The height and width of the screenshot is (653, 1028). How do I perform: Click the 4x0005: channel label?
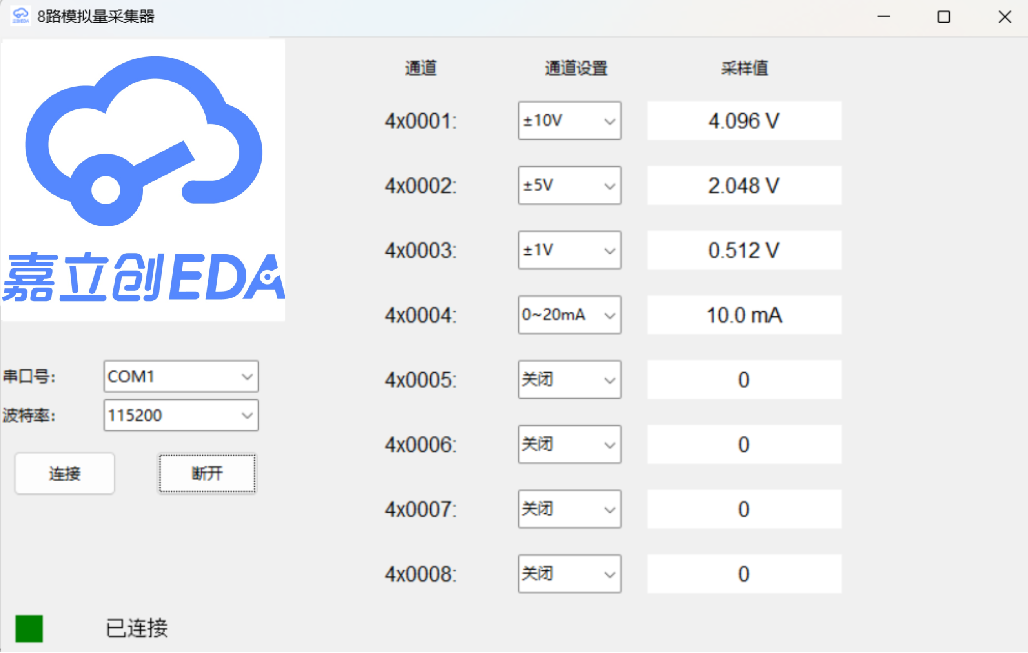click(420, 380)
